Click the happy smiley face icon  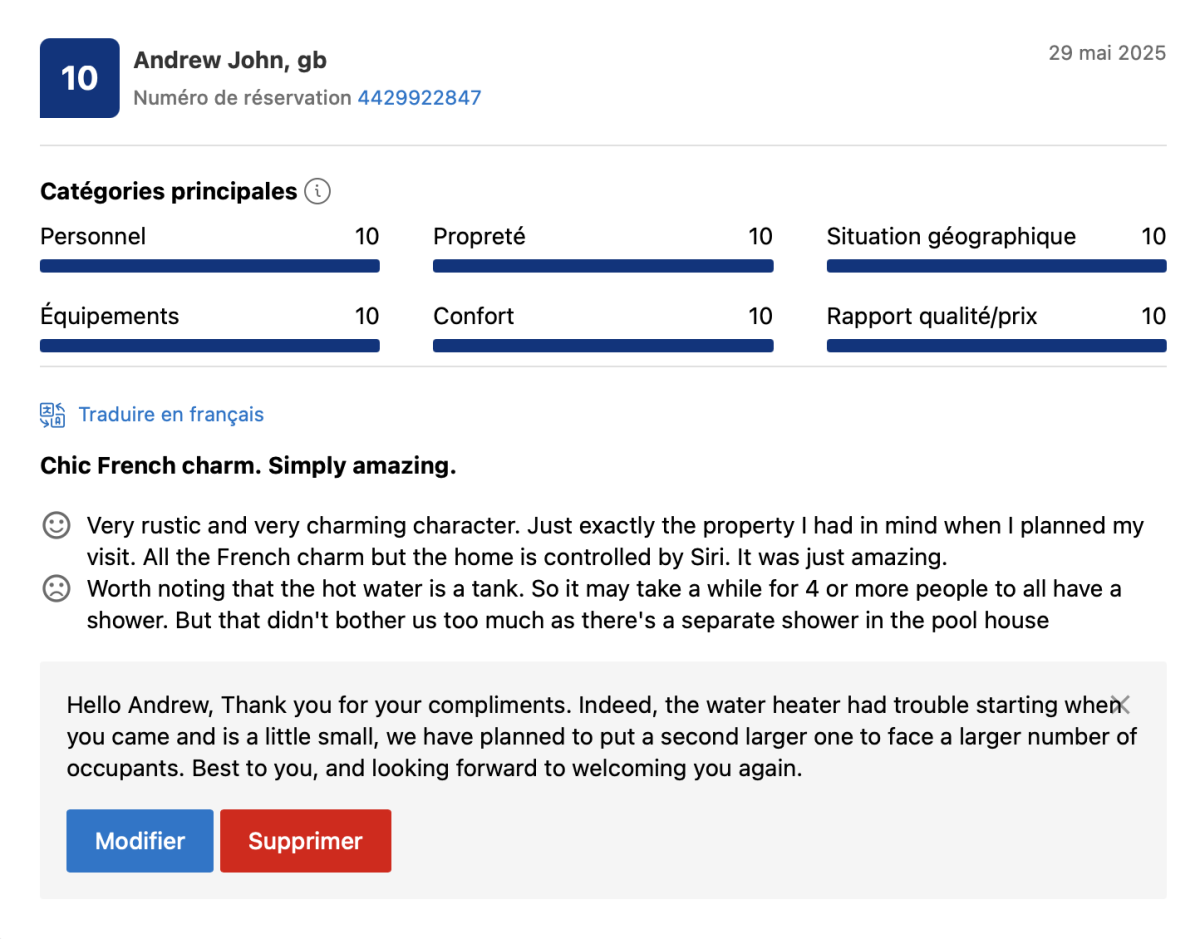(56, 525)
